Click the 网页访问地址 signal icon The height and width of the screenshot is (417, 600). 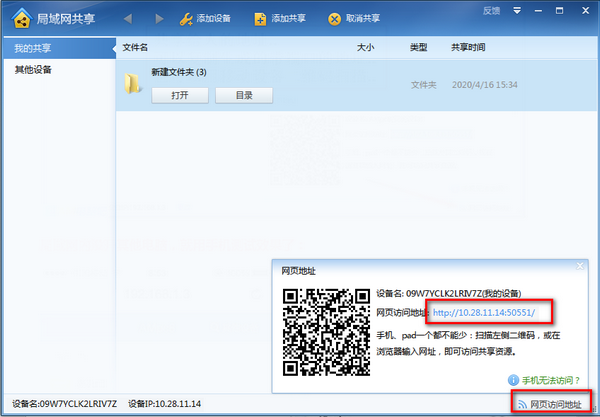pyautogui.click(x=522, y=404)
